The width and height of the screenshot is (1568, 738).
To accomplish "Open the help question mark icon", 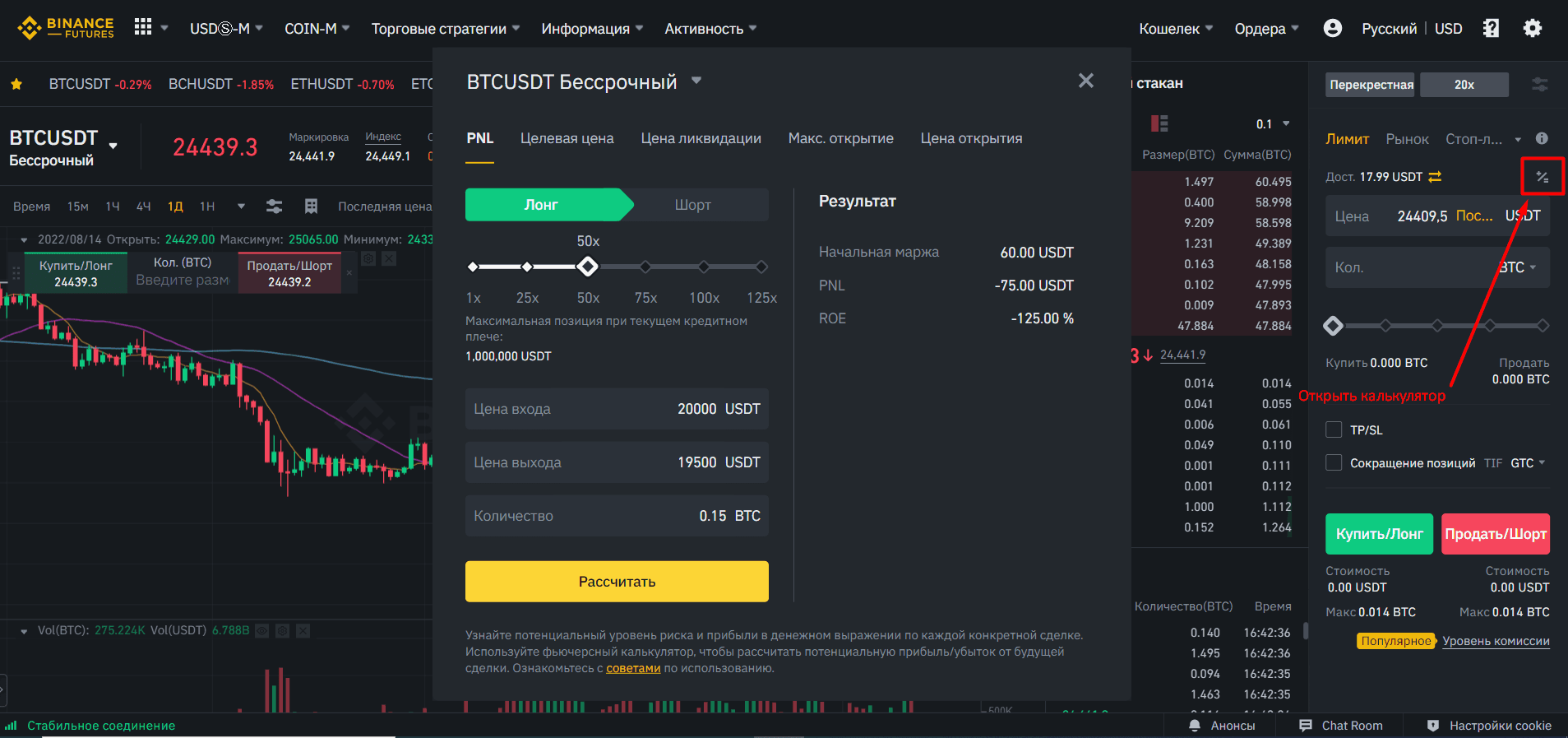I will coord(1491,28).
